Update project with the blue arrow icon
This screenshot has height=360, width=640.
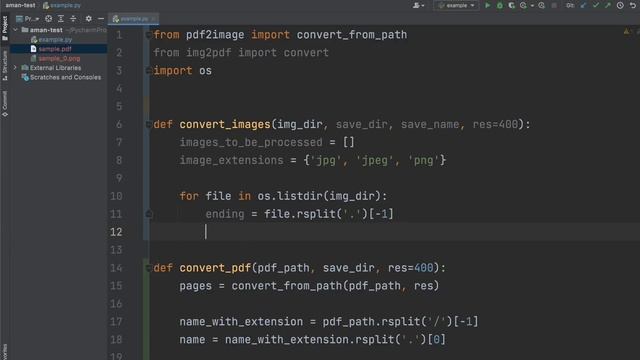(583, 5)
